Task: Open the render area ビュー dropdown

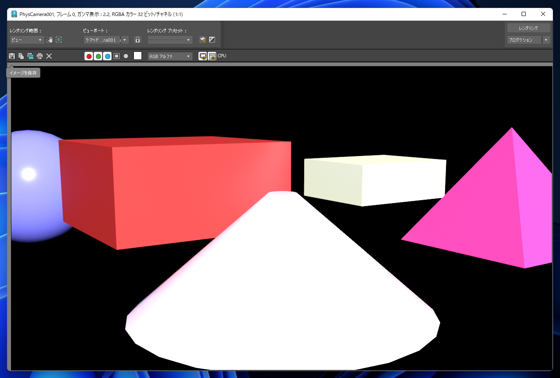Action: click(x=27, y=40)
